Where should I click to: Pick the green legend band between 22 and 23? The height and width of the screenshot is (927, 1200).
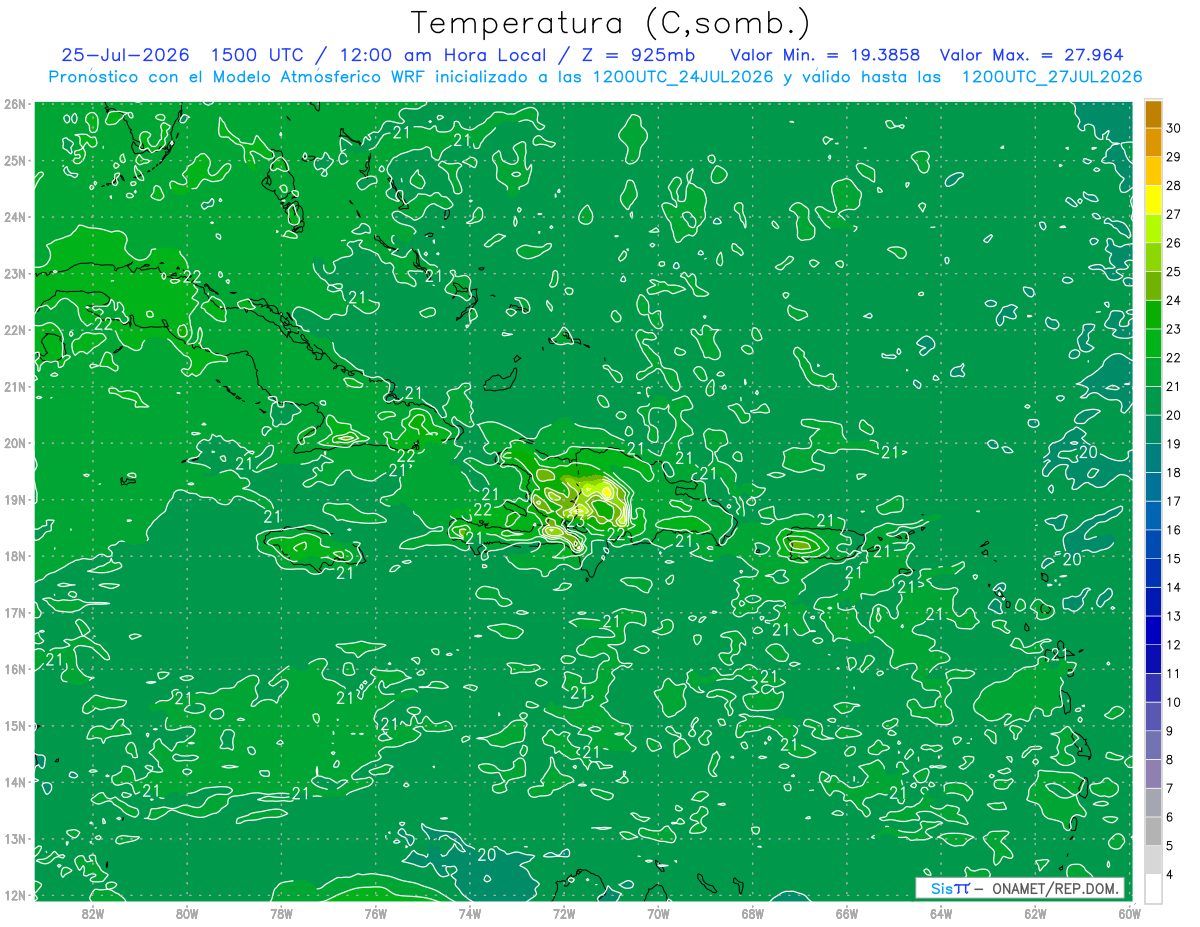pyautogui.click(x=1153, y=343)
